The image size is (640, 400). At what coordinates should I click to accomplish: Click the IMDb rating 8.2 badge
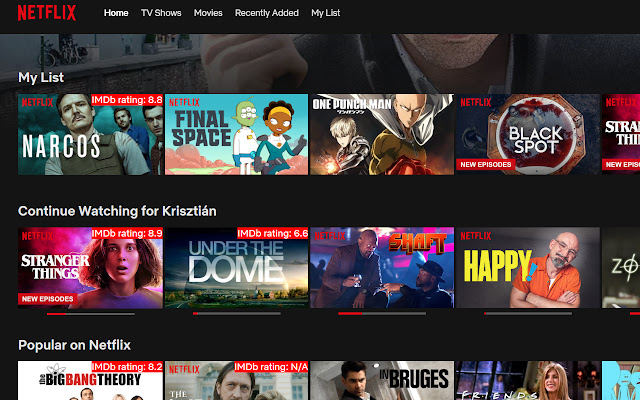point(127,367)
